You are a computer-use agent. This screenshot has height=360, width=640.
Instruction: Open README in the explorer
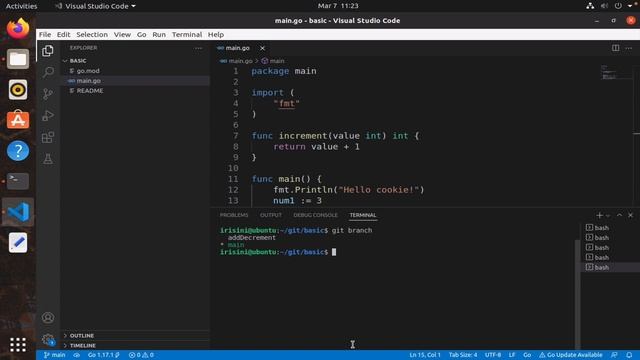point(90,91)
